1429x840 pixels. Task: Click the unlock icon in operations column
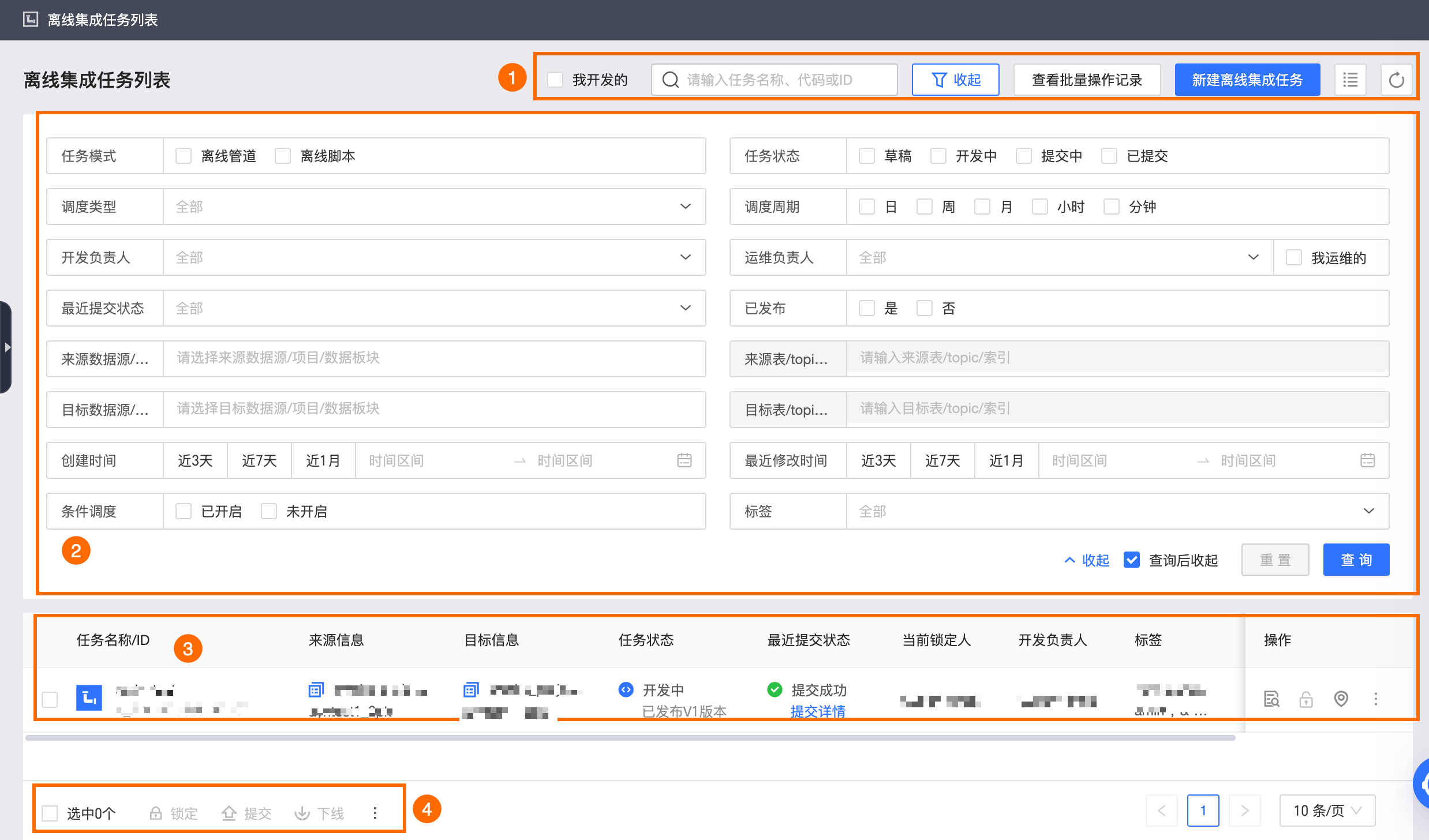point(1306,699)
